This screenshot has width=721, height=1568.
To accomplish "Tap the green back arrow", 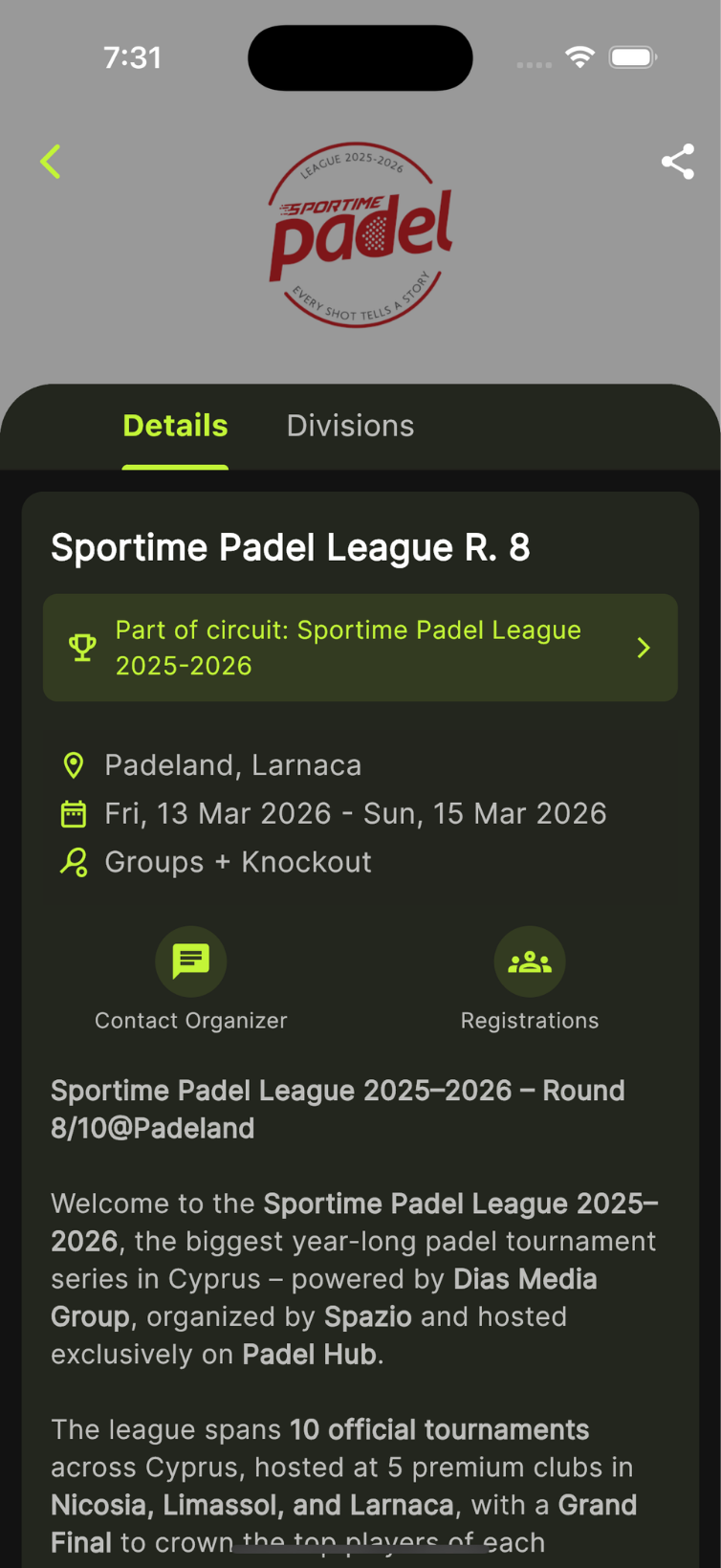I will pyautogui.click(x=51, y=162).
